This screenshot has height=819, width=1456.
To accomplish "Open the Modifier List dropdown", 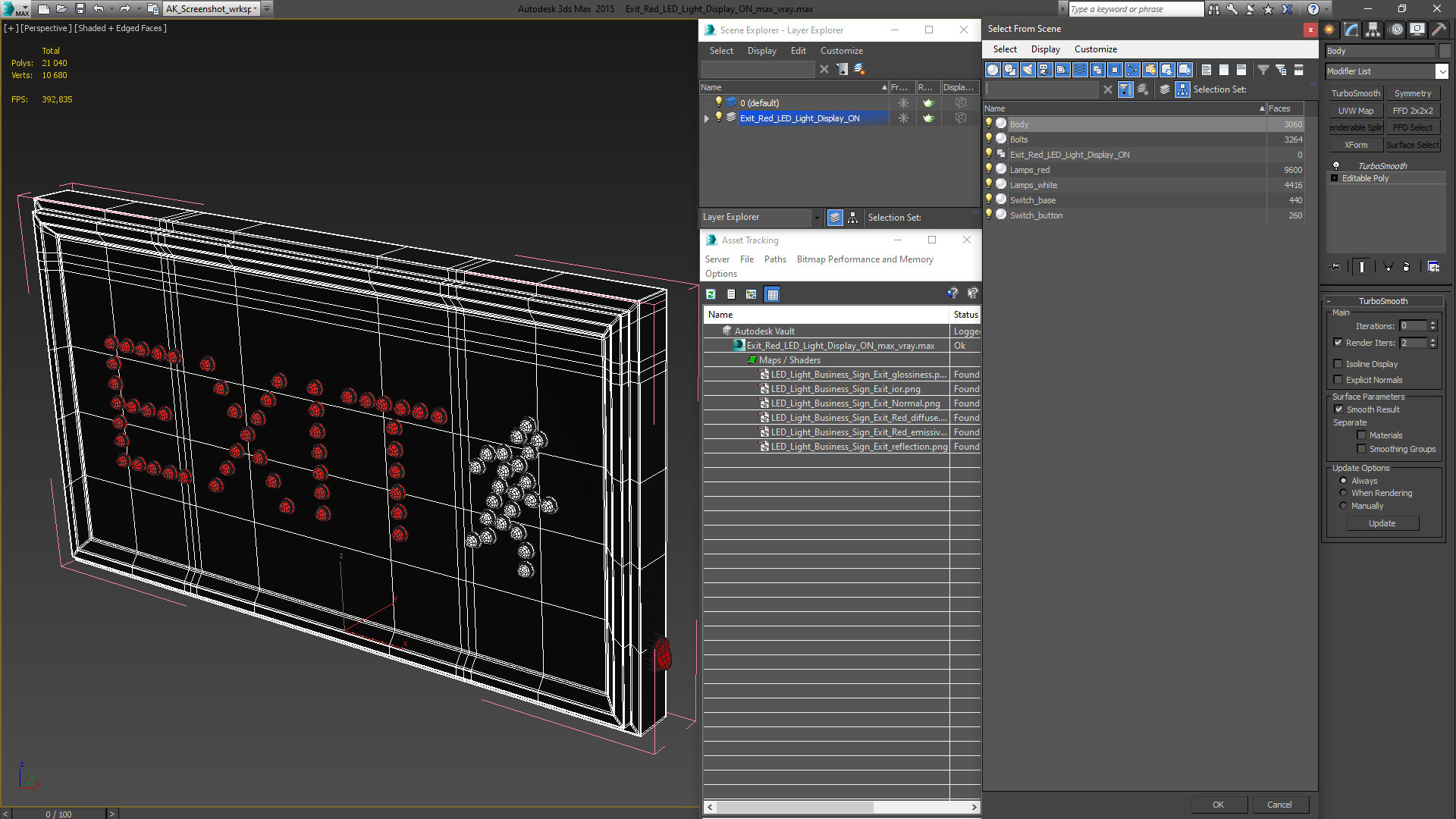I will click(x=1441, y=71).
